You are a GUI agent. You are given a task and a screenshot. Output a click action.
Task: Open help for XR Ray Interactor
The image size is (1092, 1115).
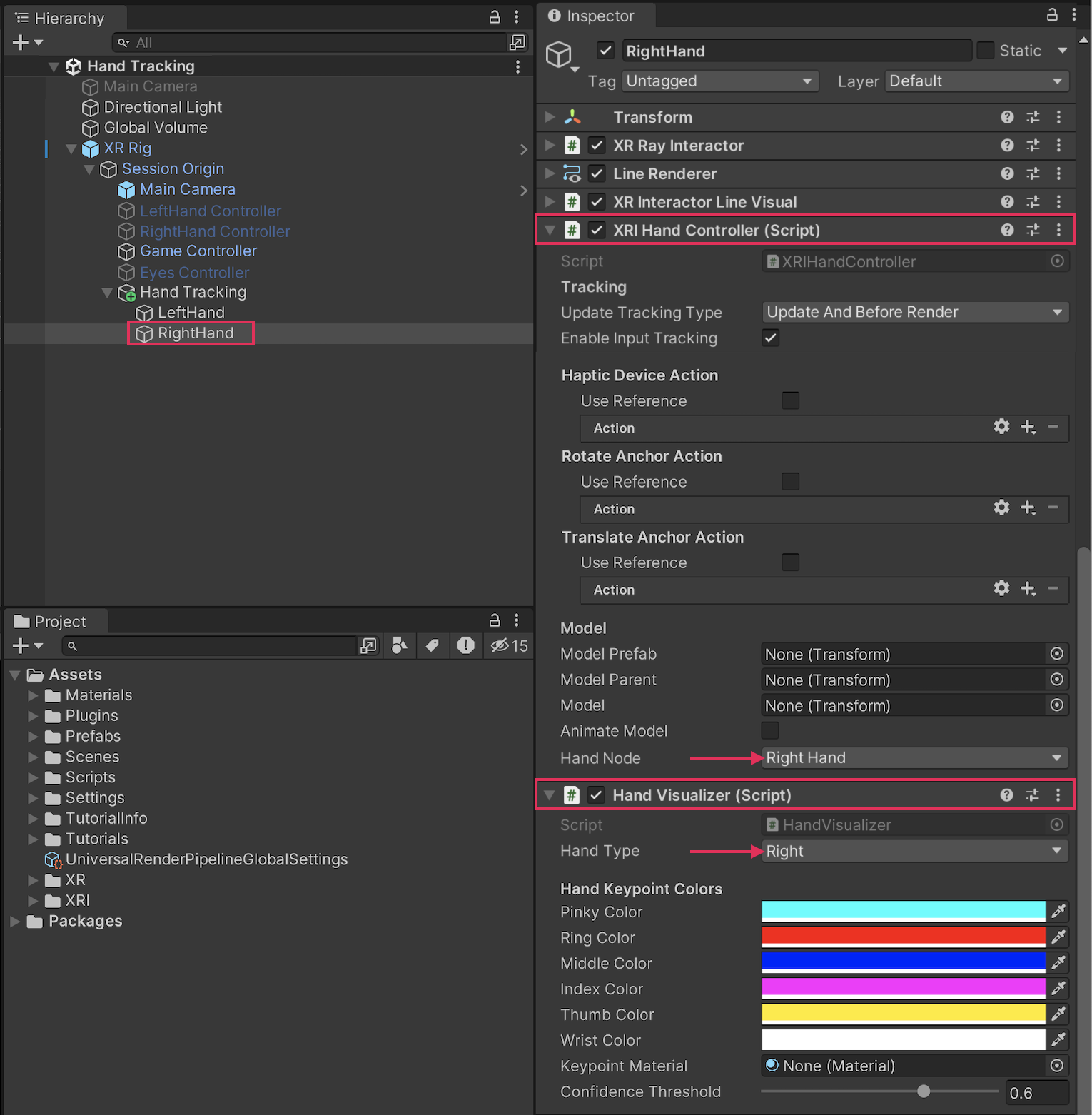click(x=1007, y=146)
